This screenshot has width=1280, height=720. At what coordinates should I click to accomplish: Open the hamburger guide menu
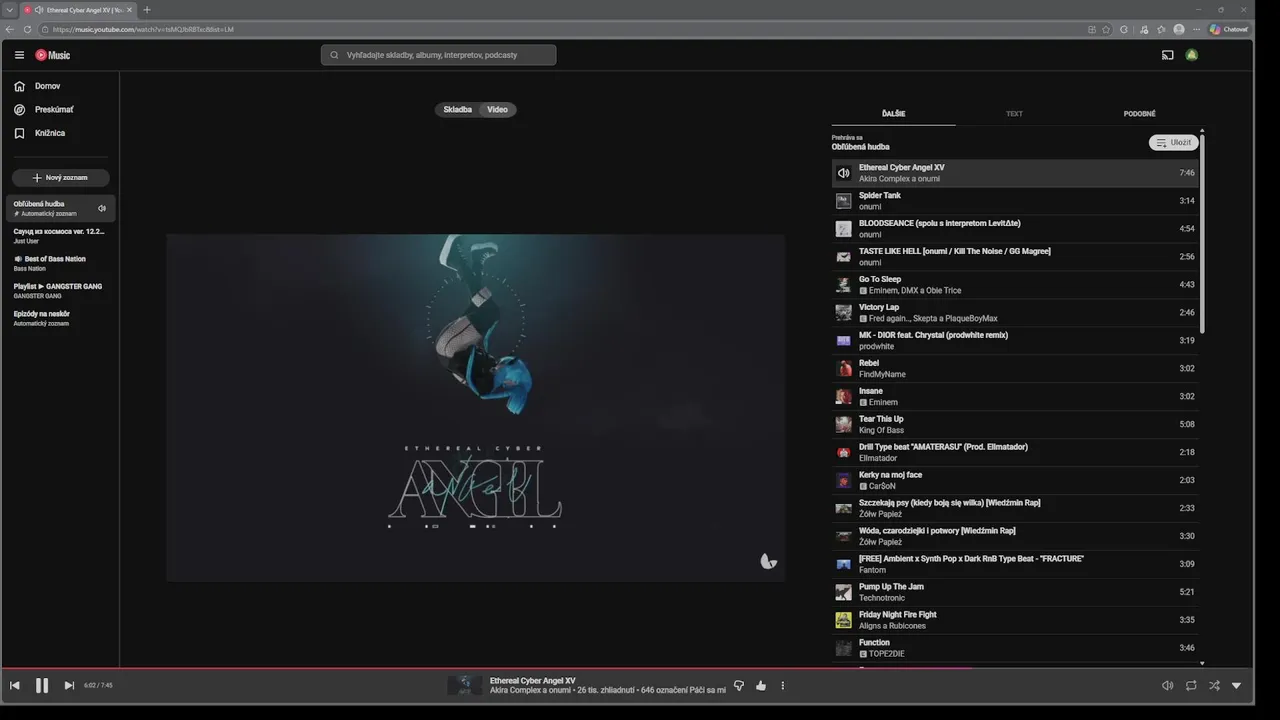coord(19,55)
